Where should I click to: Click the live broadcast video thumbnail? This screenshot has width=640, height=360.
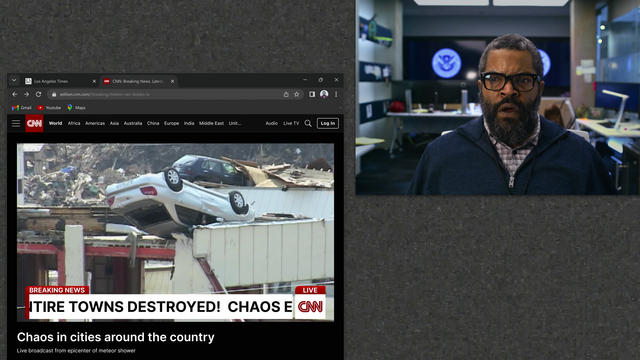click(176, 232)
